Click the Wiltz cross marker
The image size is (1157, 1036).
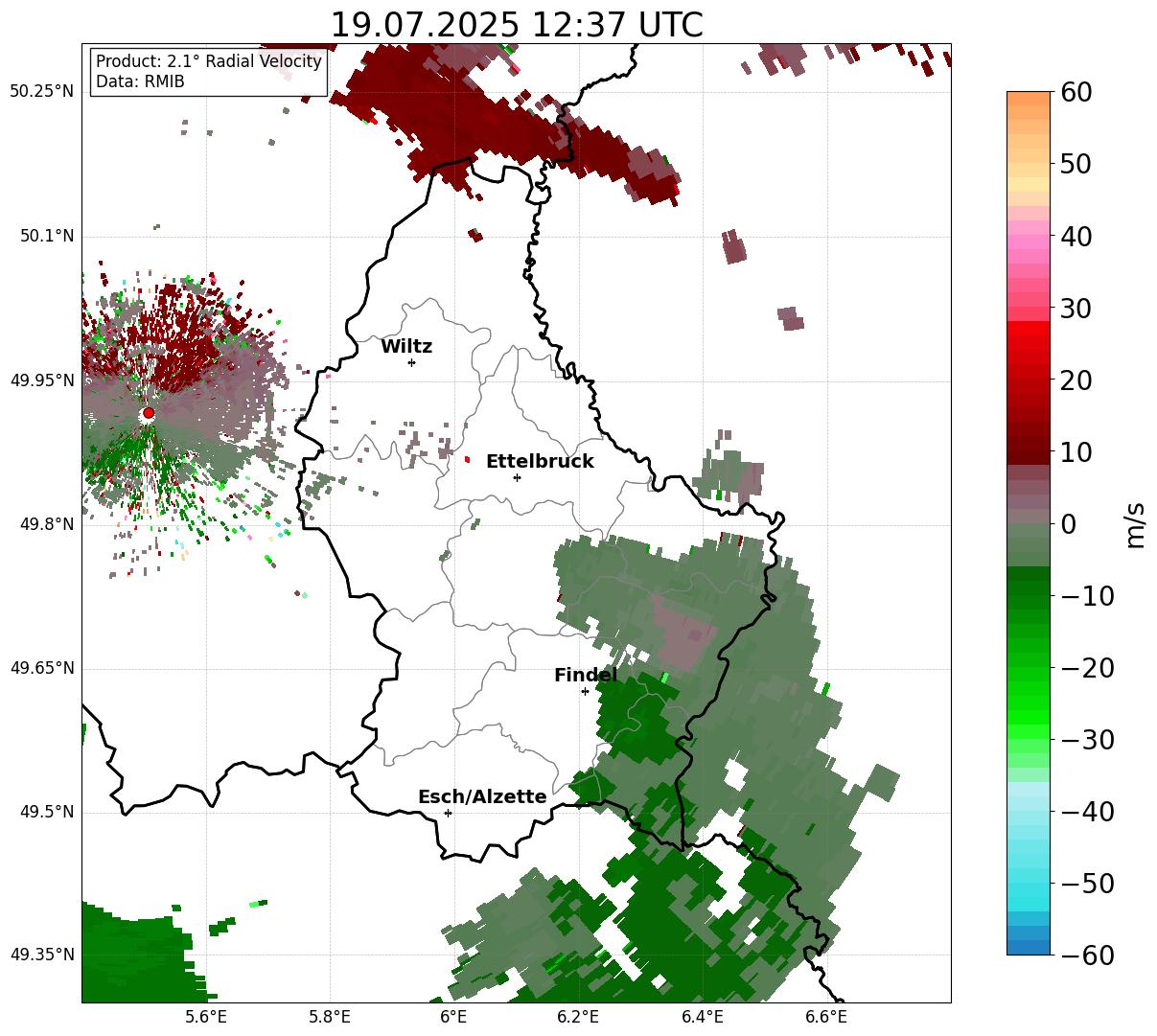click(x=412, y=362)
